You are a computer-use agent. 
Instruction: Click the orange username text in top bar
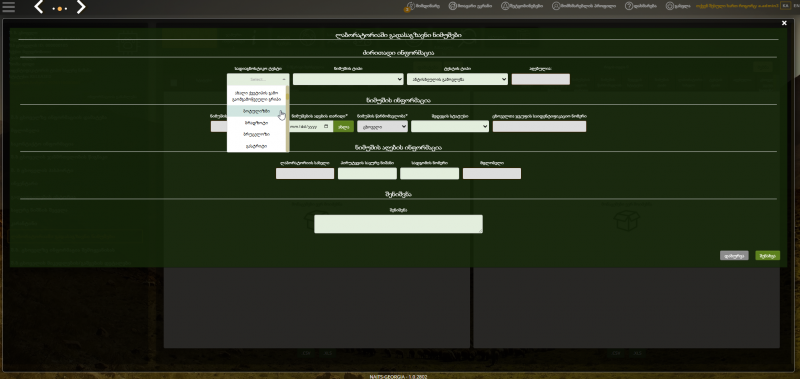coord(737,6)
